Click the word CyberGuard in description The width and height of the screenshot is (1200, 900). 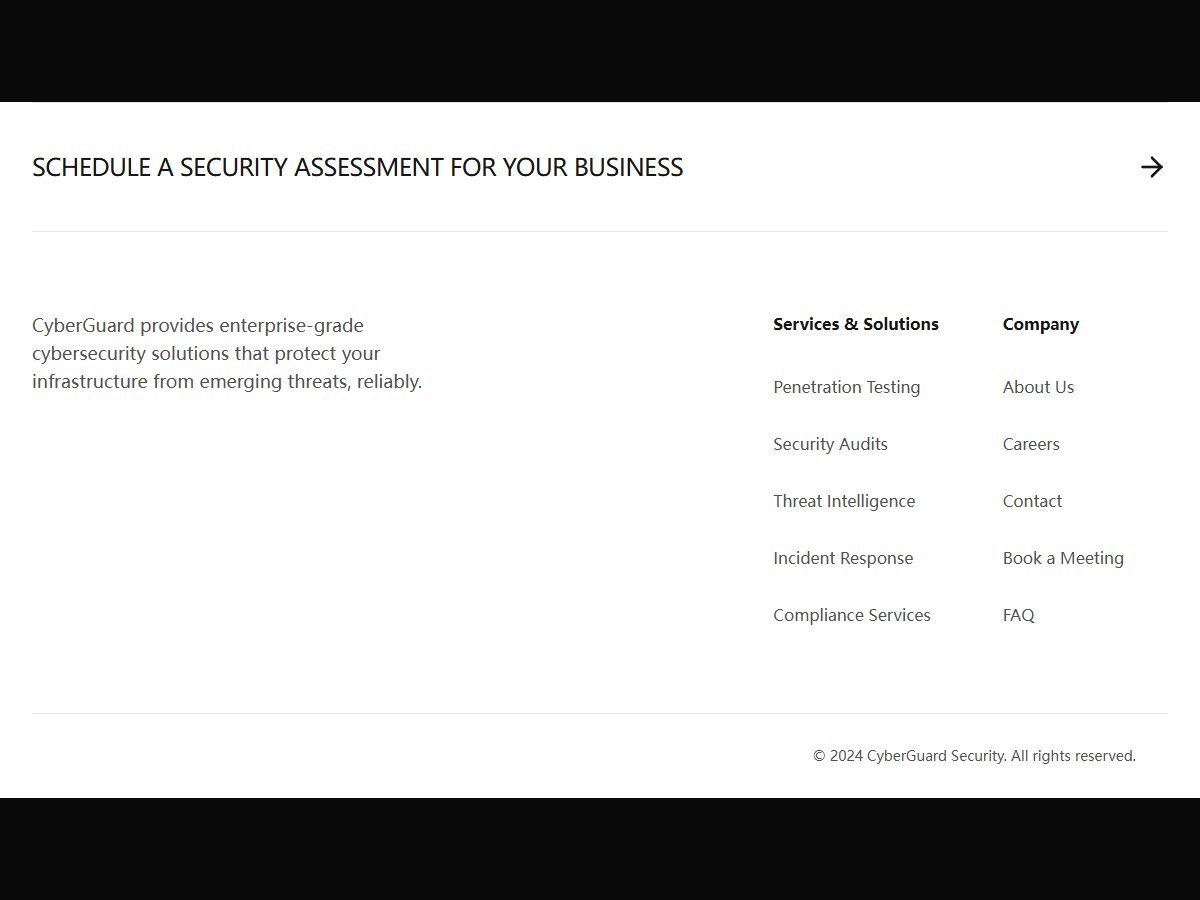point(83,325)
